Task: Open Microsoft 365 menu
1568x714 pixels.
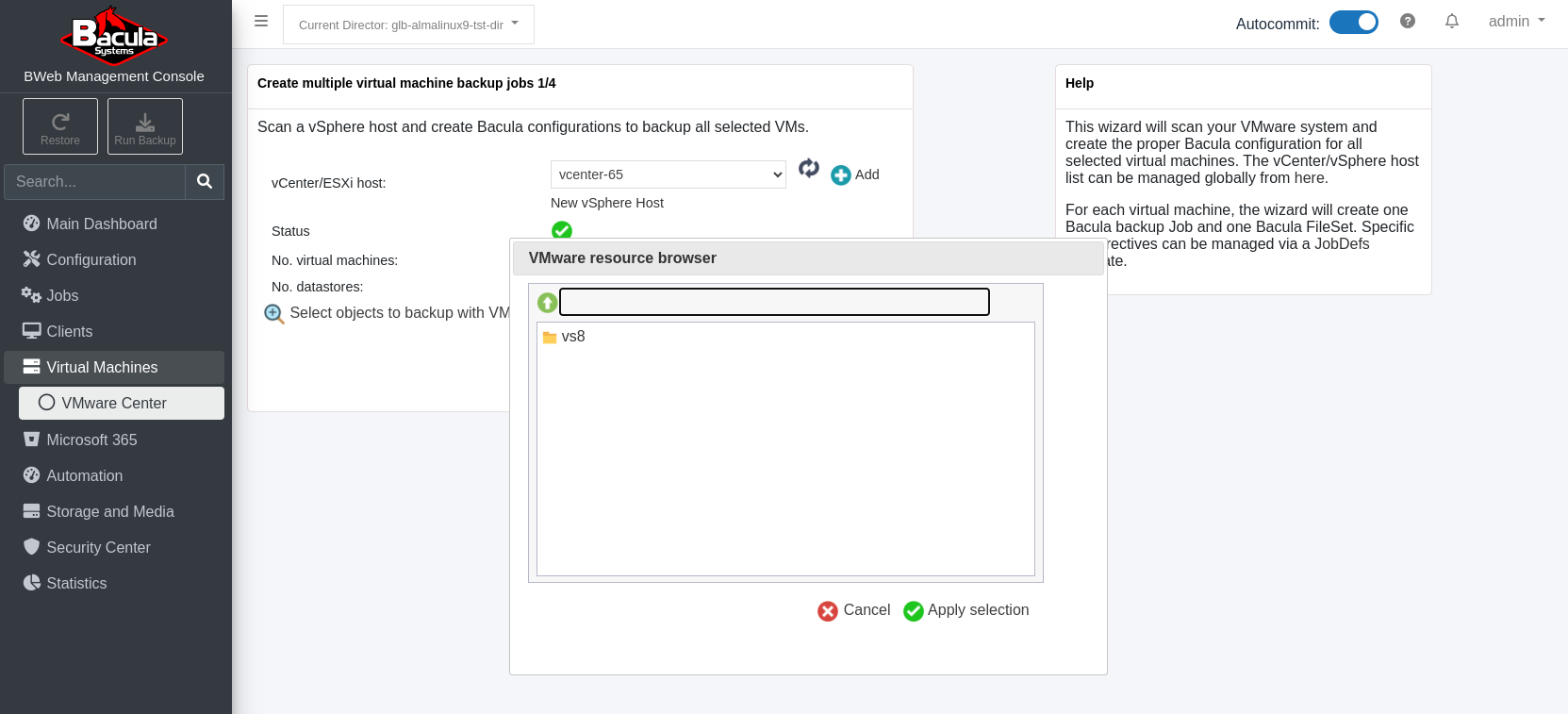Action: pyautogui.click(x=114, y=440)
